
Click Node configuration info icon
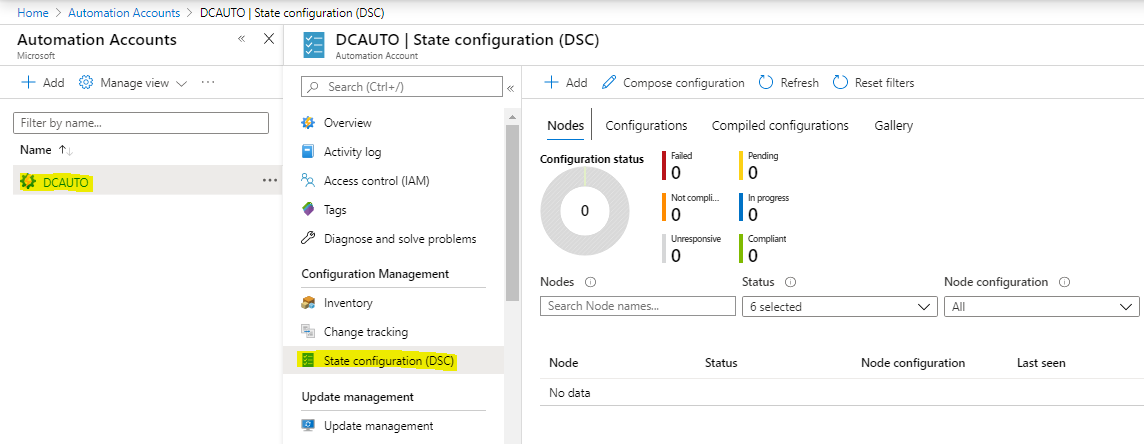[x=1064, y=282]
